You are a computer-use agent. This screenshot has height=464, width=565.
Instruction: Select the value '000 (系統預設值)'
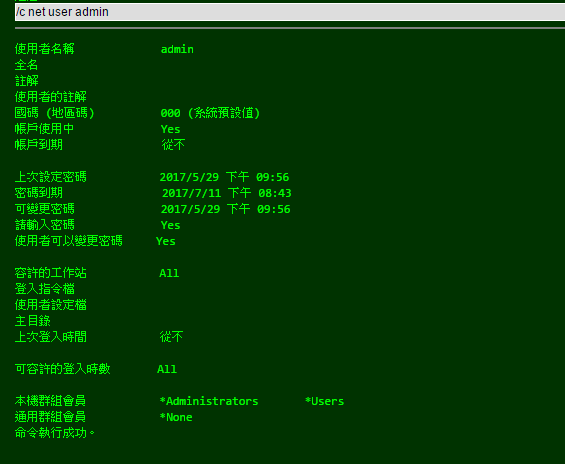tap(210, 113)
